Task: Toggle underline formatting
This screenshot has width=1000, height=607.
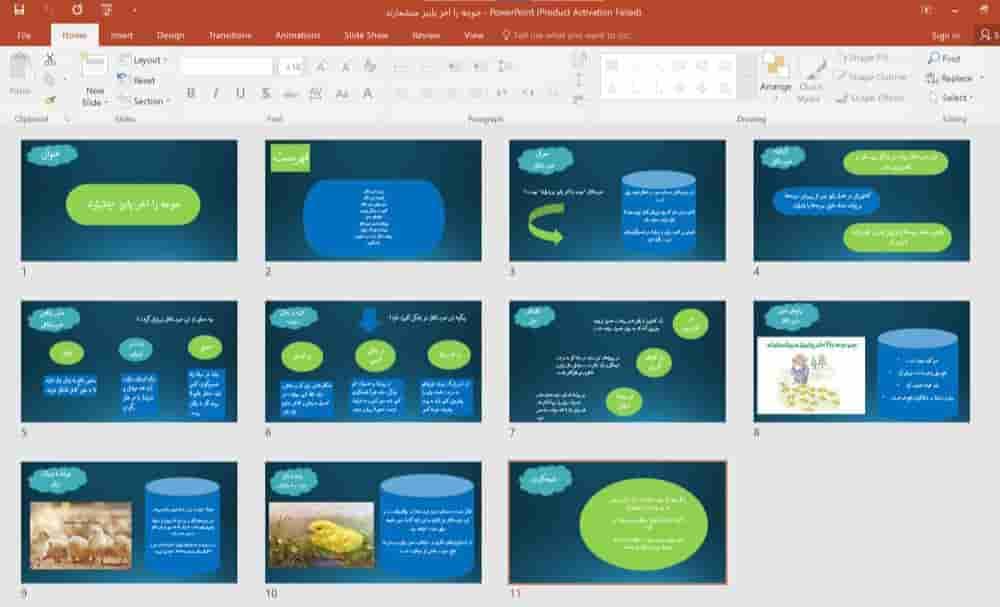Action: click(240, 94)
